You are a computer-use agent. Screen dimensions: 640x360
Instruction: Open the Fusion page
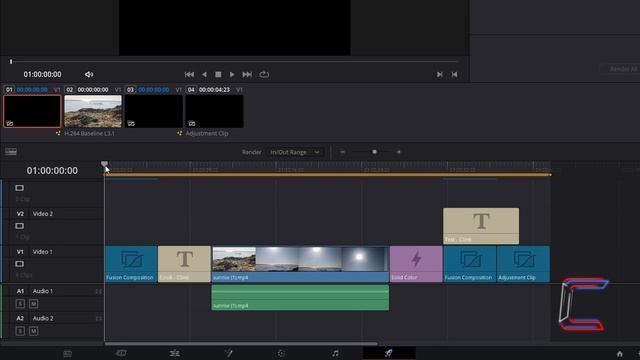coord(228,353)
